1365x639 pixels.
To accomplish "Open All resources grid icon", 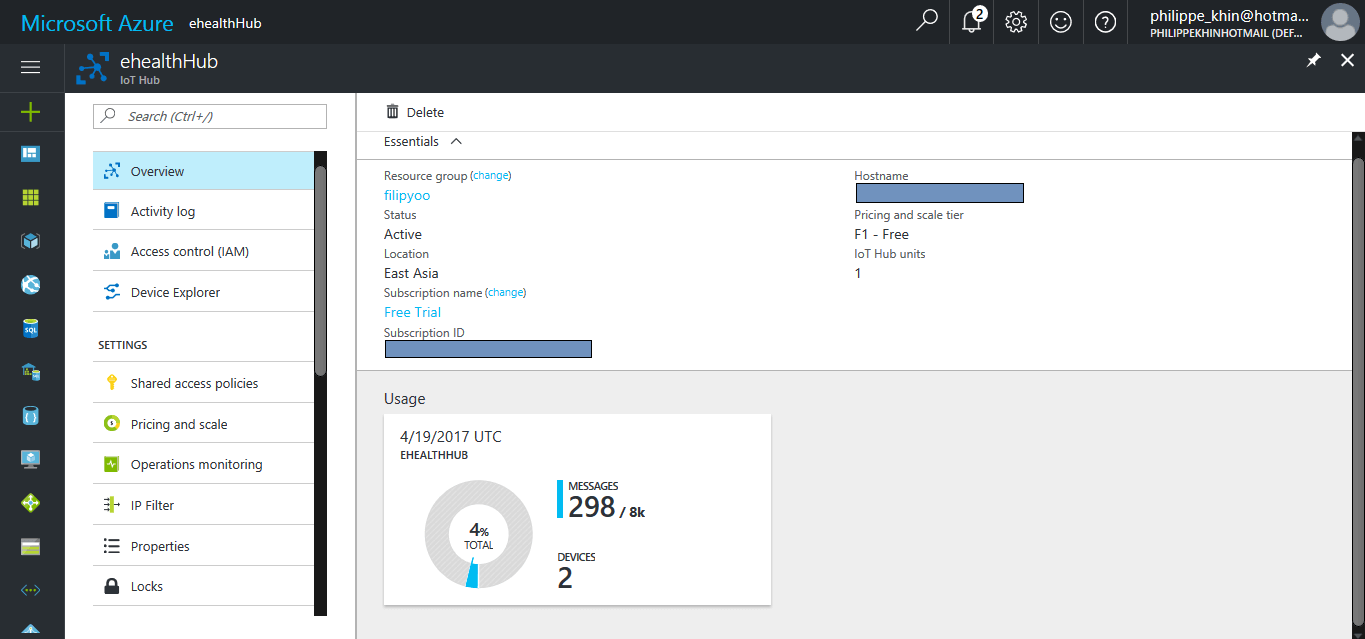I will point(30,197).
